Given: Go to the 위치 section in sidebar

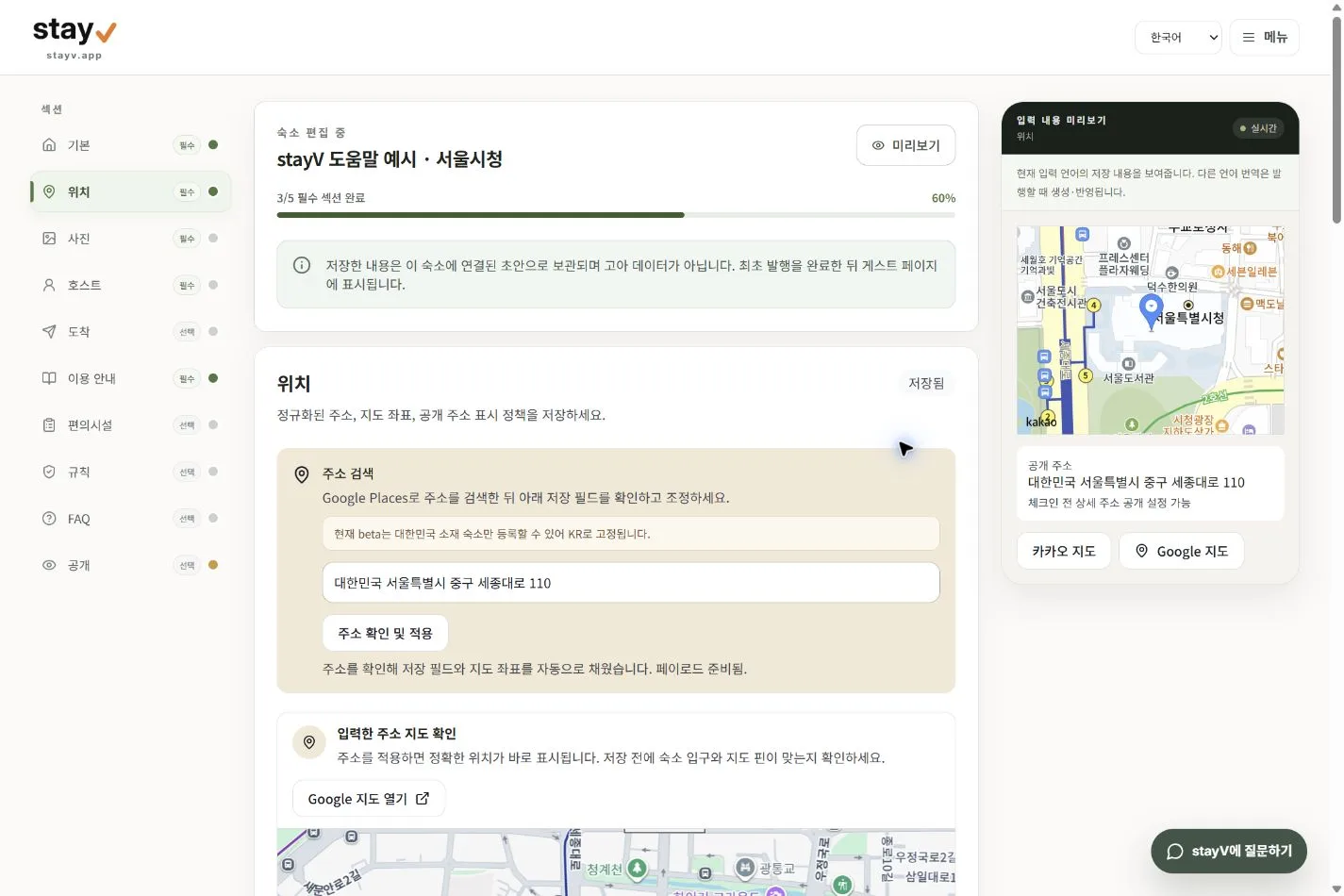Looking at the screenshot, I should pyautogui.click(x=131, y=191).
